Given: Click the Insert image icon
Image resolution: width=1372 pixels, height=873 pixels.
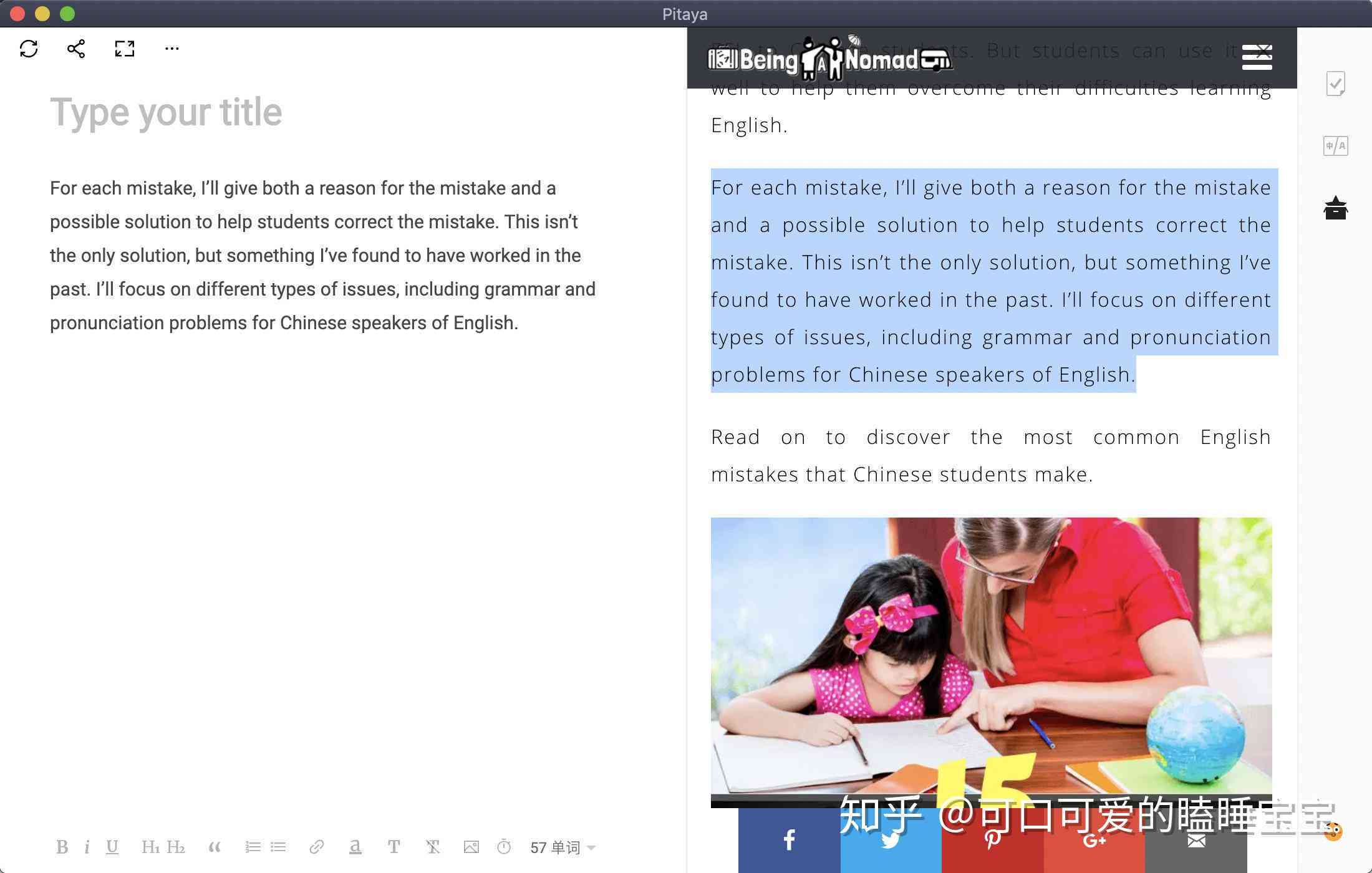Looking at the screenshot, I should pyautogui.click(x=468, y=847).
